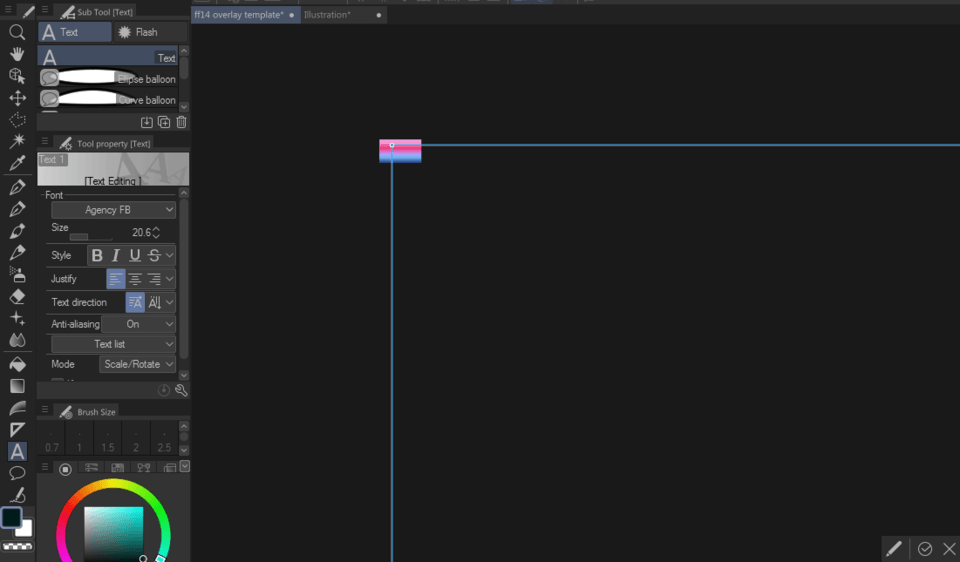The width and height of the screenshot is (960, 562).
Task: Switch to ff14 overlay template tab
Action: pyautogui.click(x=244, y=15)
